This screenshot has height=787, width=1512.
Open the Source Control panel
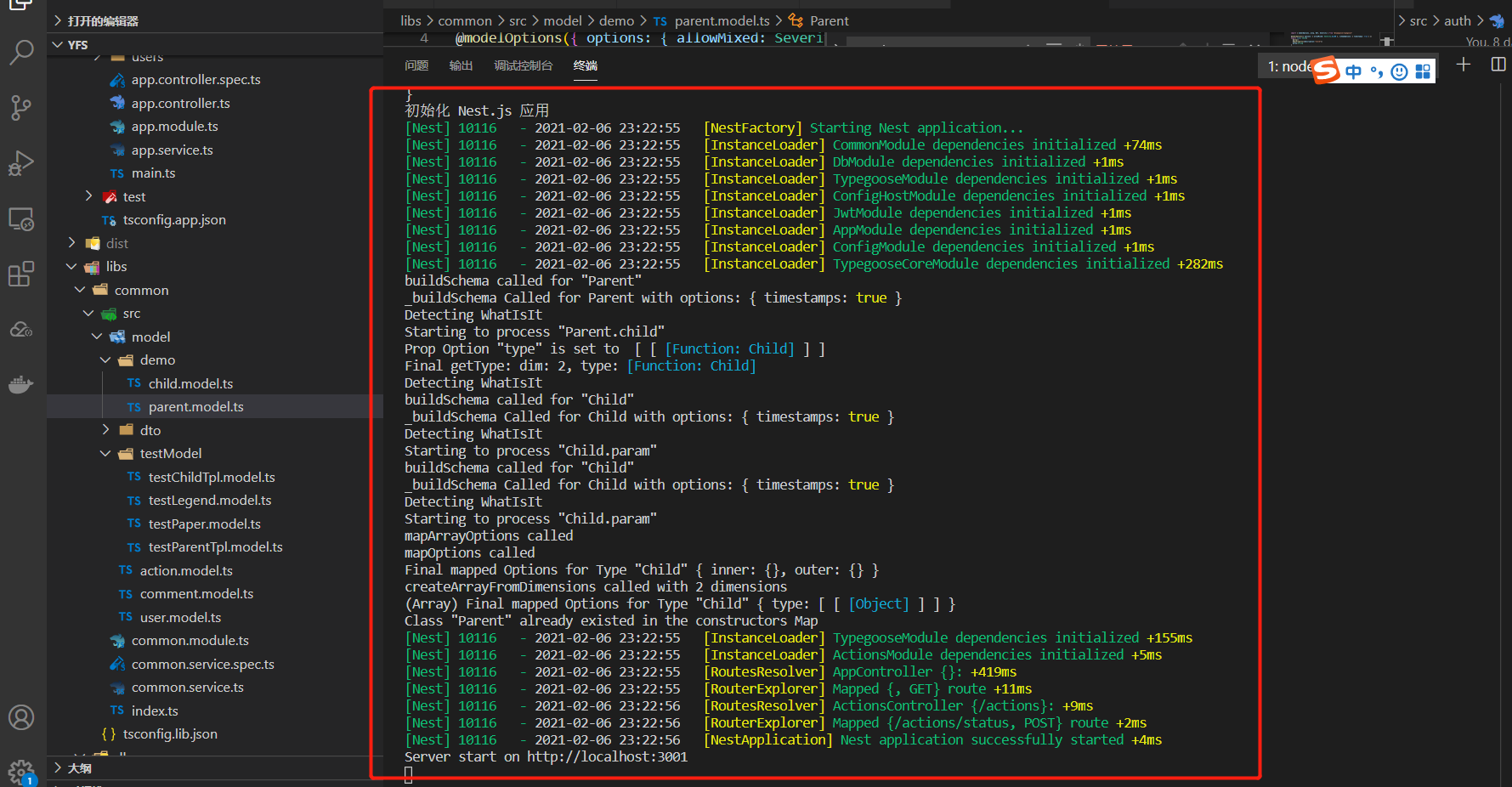(21, 107)
